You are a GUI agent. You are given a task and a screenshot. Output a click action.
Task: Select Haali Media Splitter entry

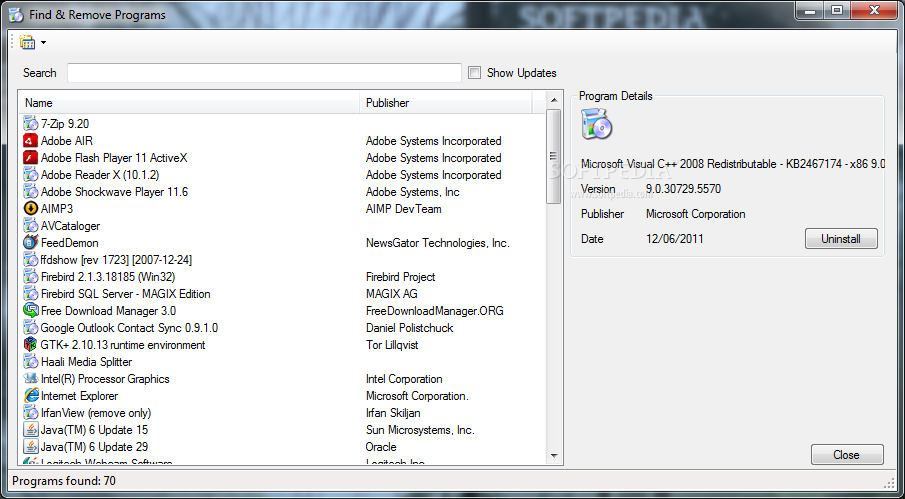pos(87,362)
